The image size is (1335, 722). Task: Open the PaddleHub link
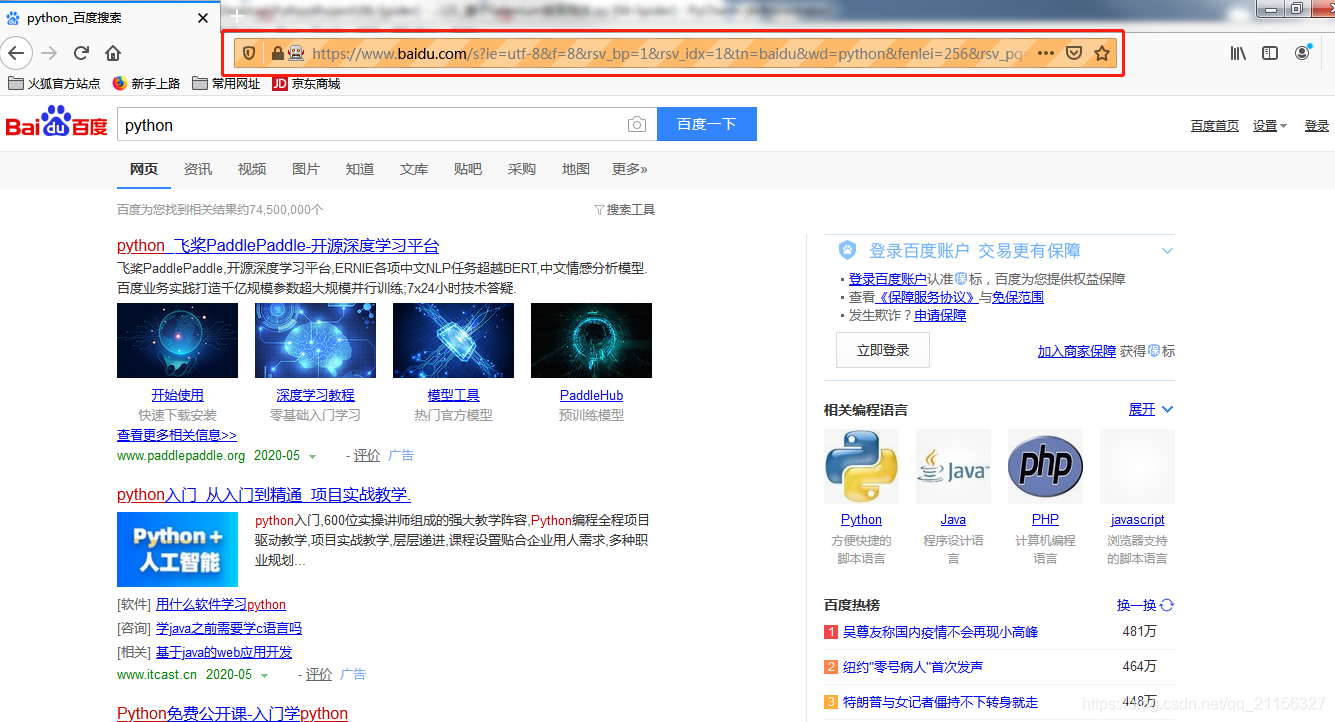(591, 395)
